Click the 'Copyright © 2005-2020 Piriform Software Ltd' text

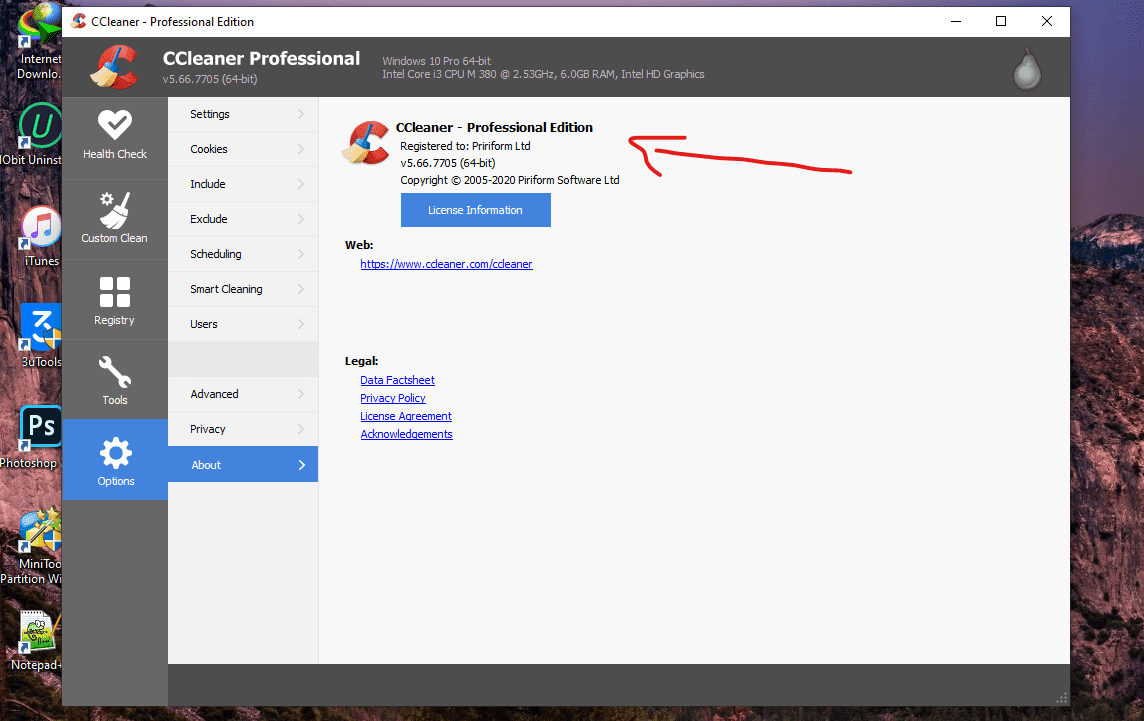point(509,180)
